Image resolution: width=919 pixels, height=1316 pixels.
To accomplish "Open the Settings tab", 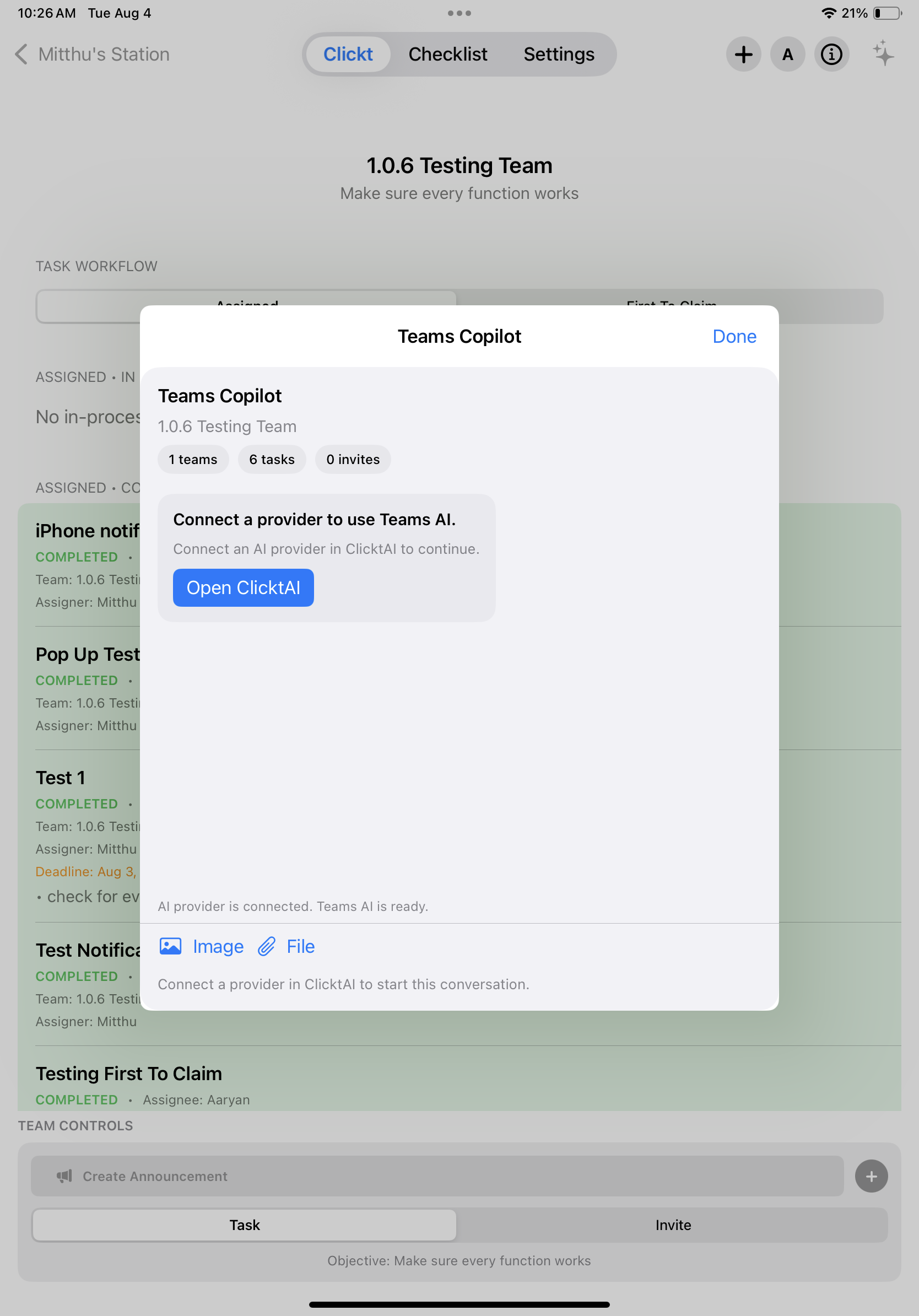I will click(x=559, y=55).
